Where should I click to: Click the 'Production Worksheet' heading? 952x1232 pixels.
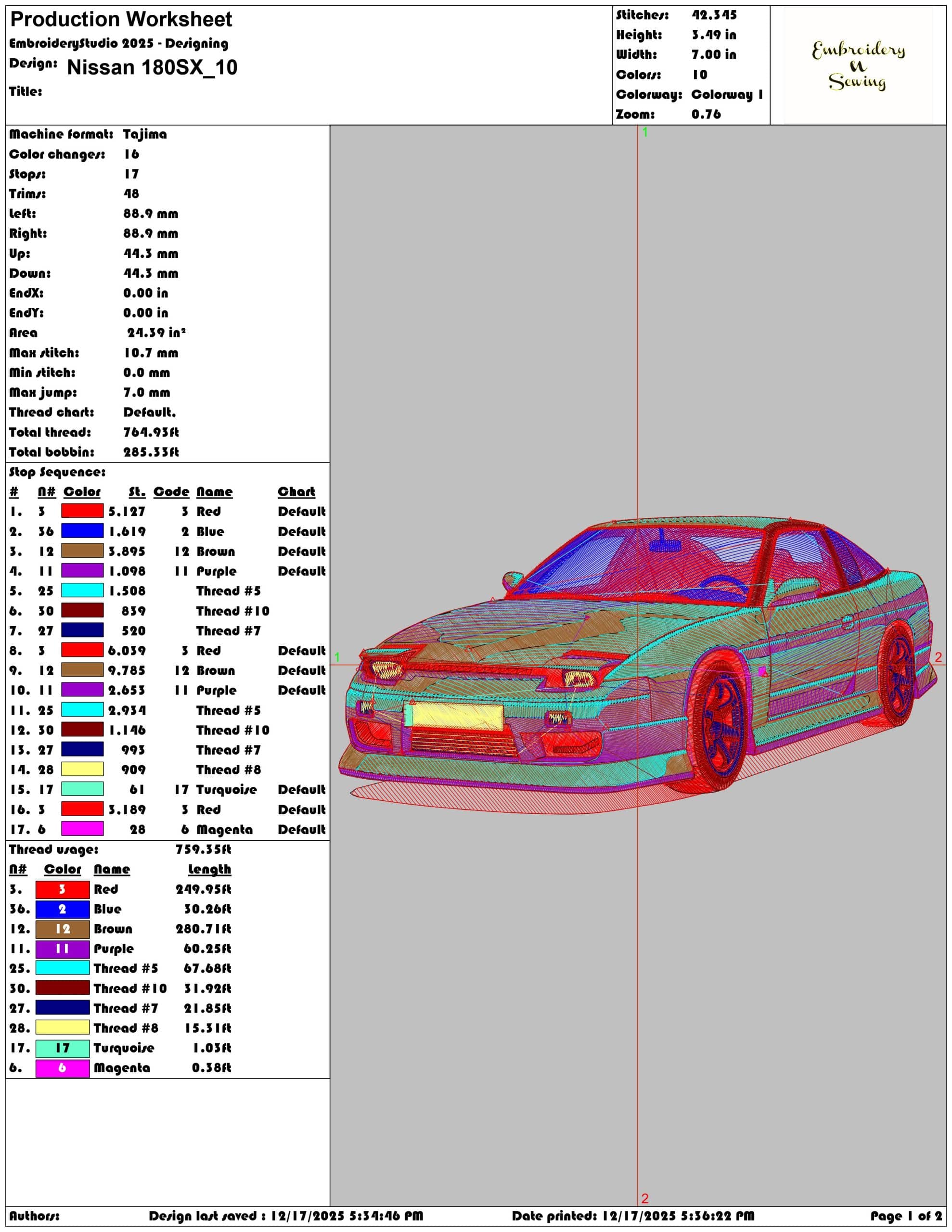(x=121, y=20)
